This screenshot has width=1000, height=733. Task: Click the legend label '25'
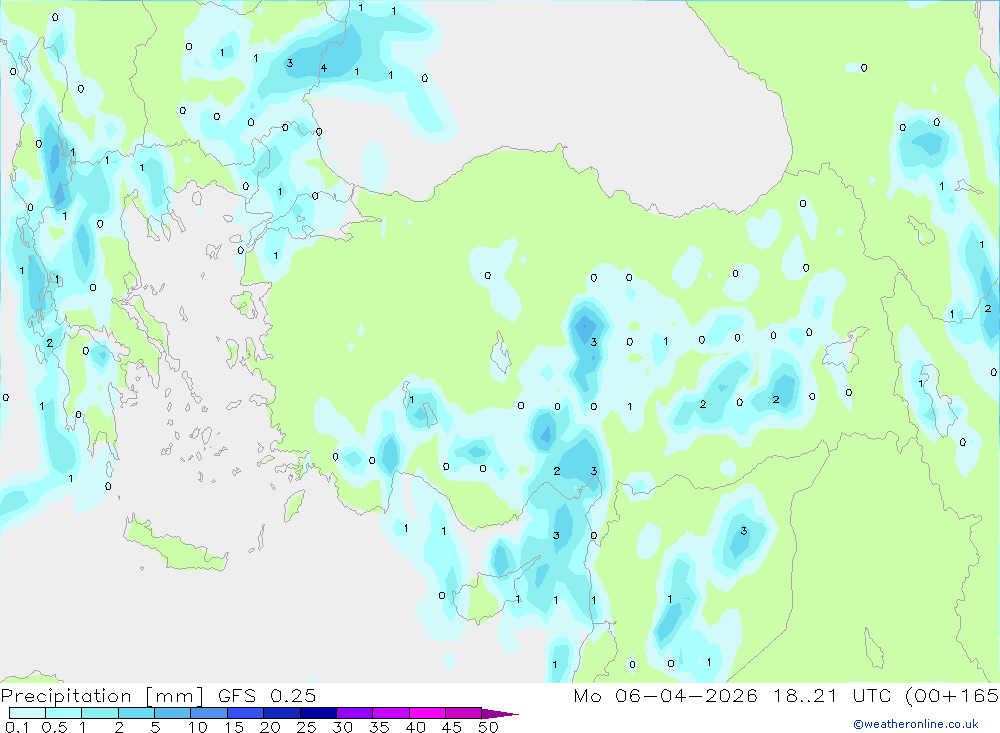click(307, 727)
